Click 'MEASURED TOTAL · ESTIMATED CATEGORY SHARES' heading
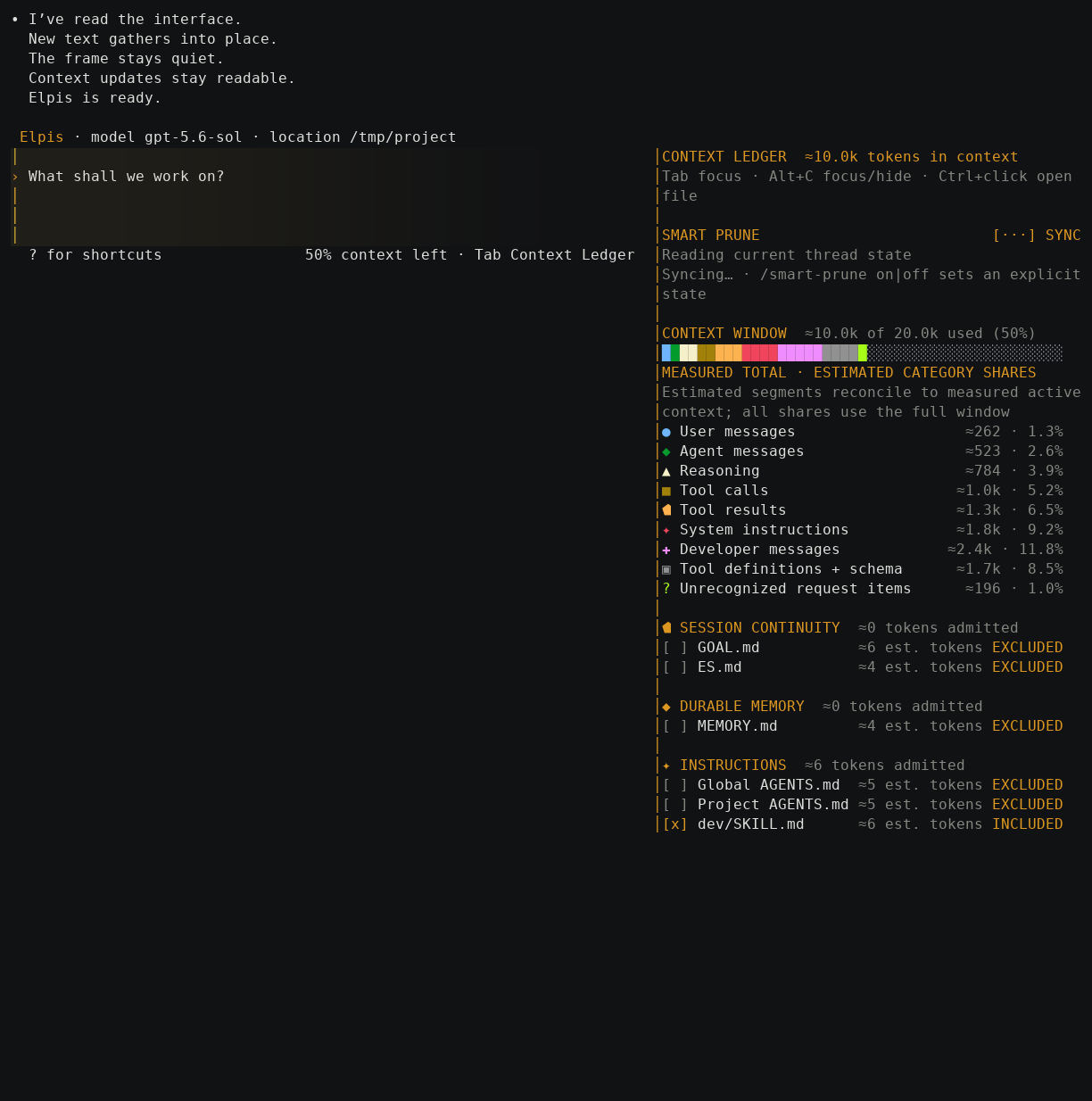Viewport: 1092px width, 1101px height. coord(849,373)
